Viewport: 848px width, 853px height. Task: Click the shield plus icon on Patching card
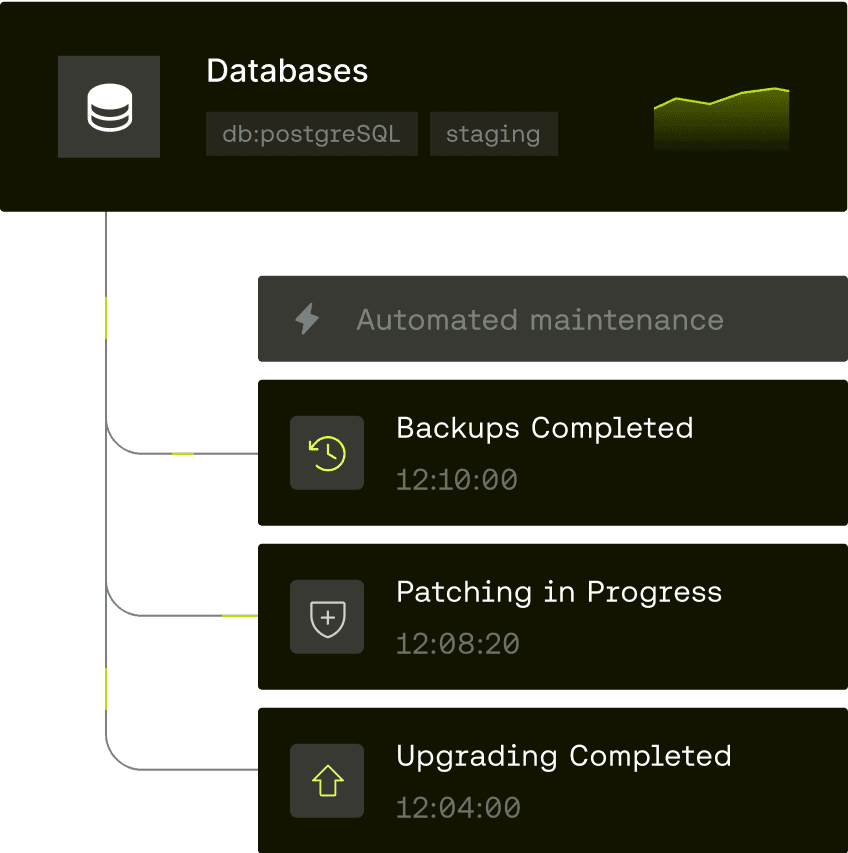pos(326,616)
